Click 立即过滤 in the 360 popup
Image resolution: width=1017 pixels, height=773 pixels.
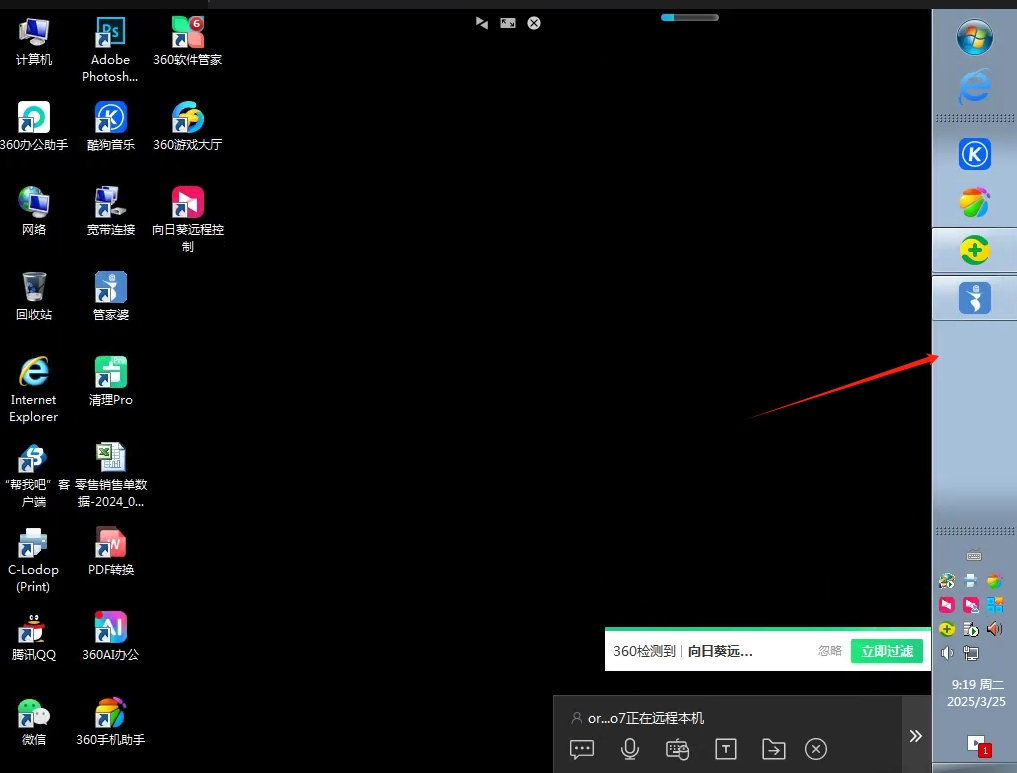coord(887,651)
